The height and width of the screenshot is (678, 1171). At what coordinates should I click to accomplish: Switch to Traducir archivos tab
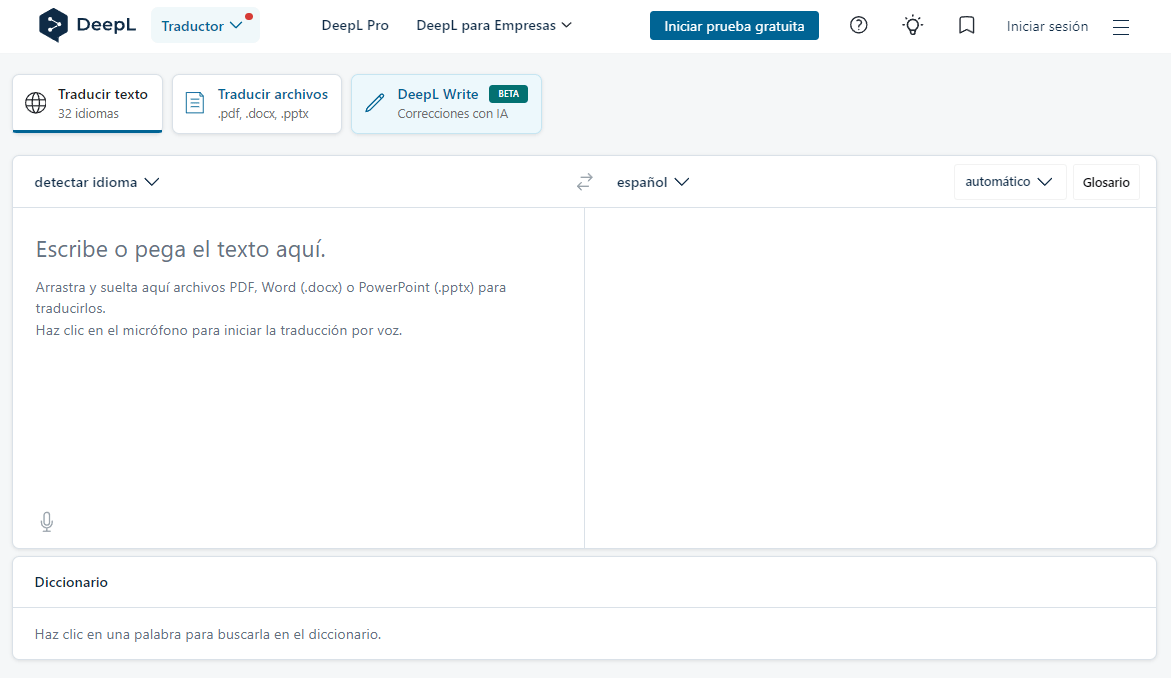tap(257, 104)
